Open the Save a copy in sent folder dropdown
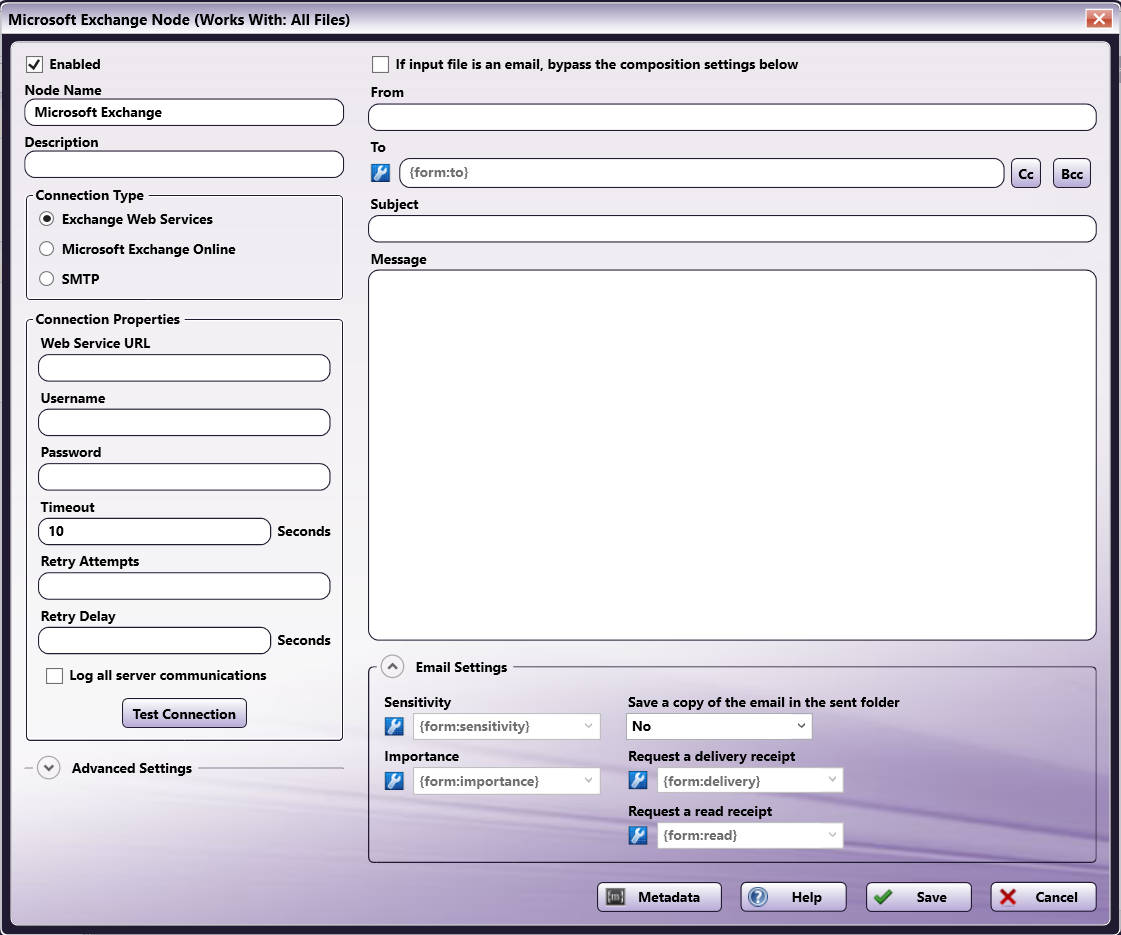Image resolution: width=1121 pixels, height=935 pixels. click(718, 726)
